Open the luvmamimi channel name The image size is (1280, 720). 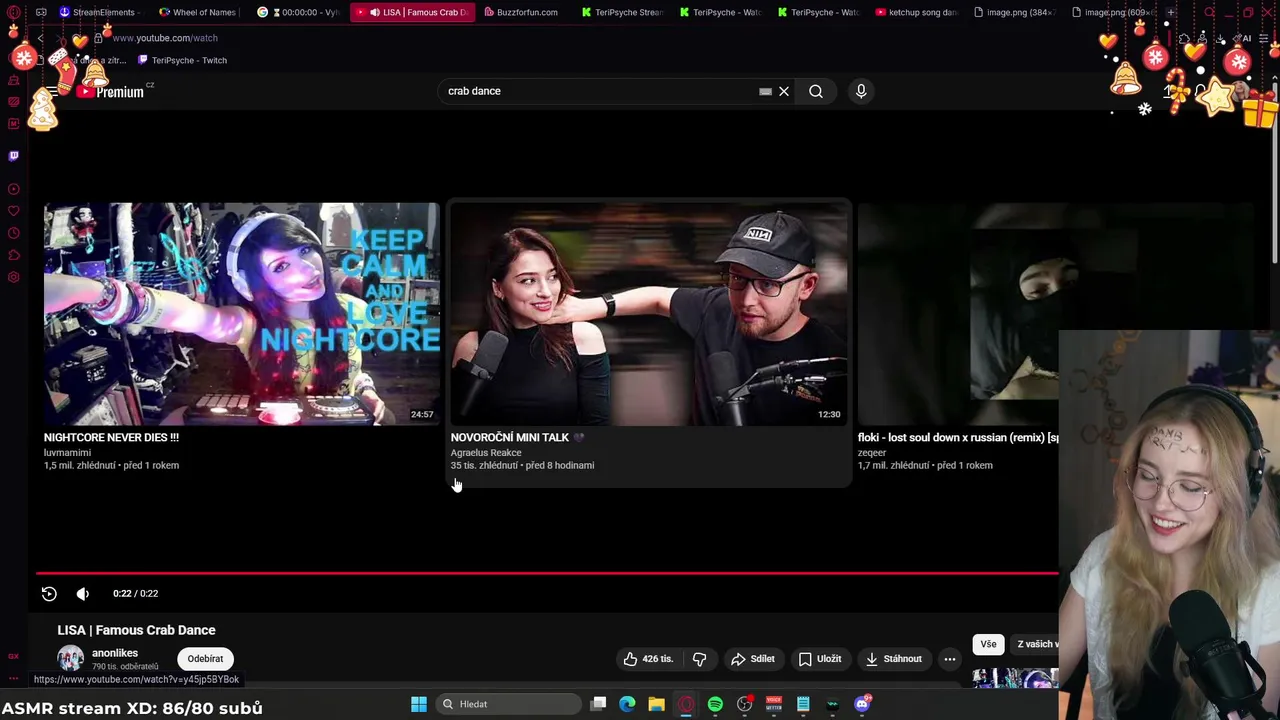[x=67, y=452]
